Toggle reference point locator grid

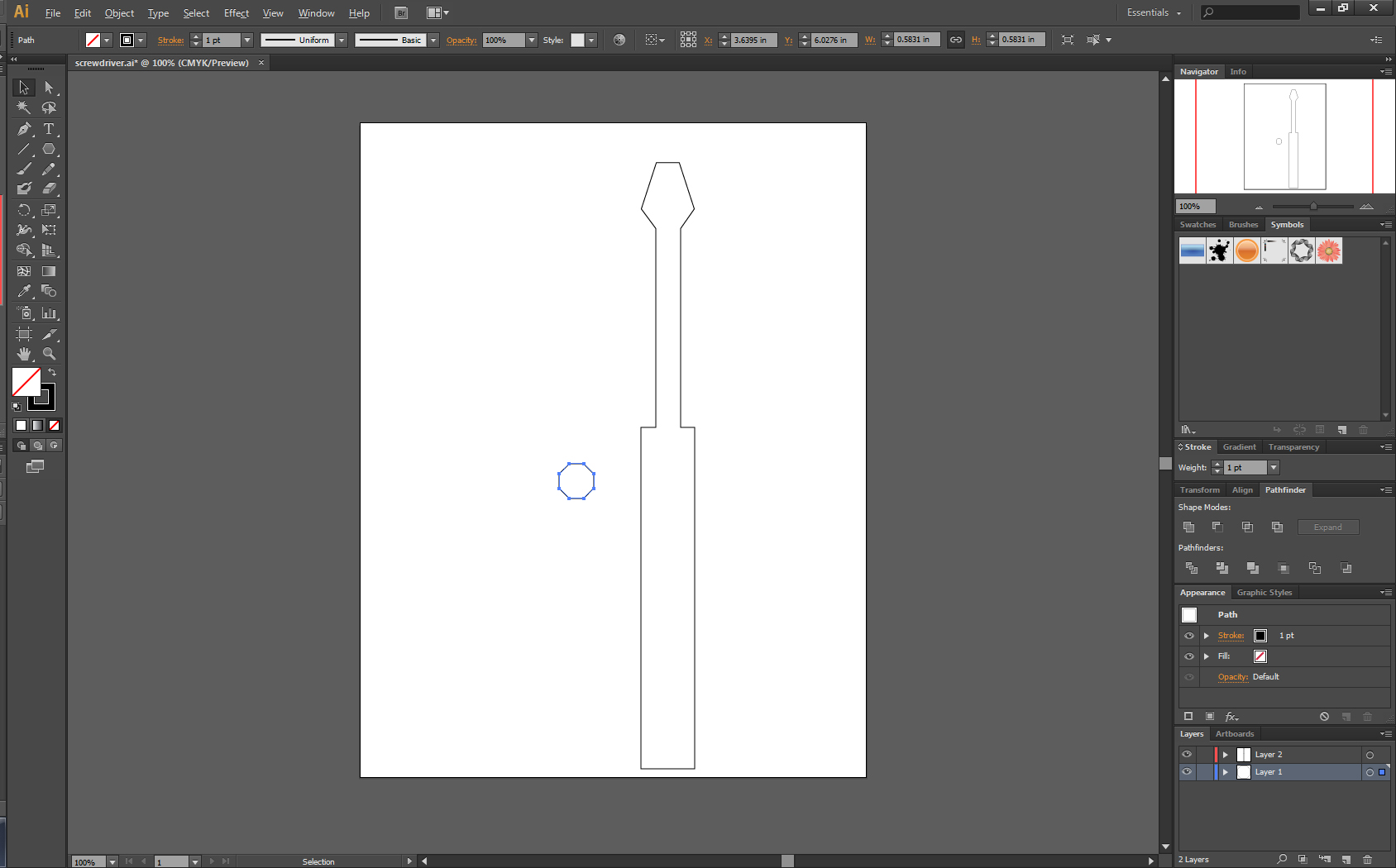tap(688, 40)
